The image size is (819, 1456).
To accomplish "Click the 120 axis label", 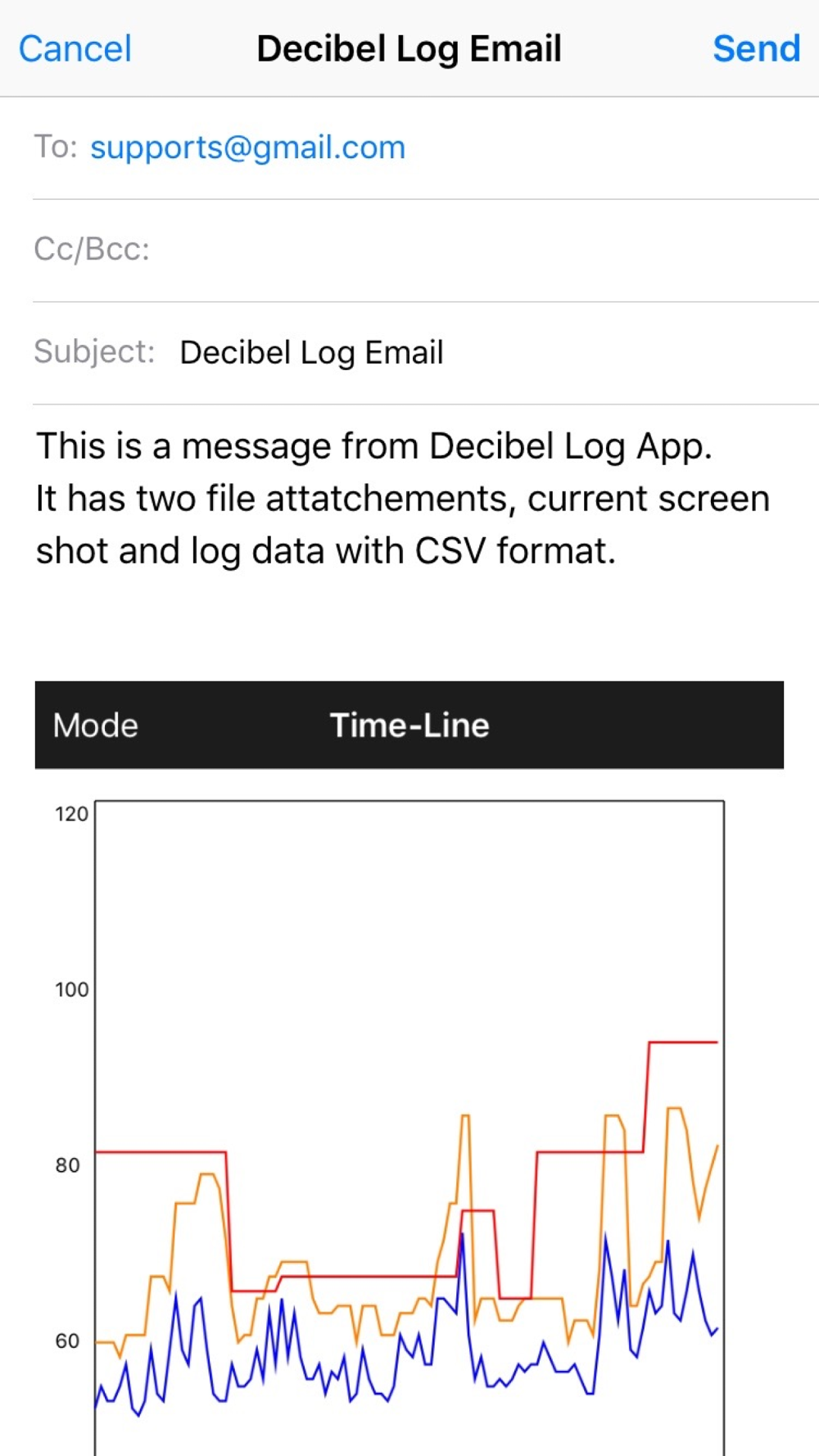I will tap(71, 814).
